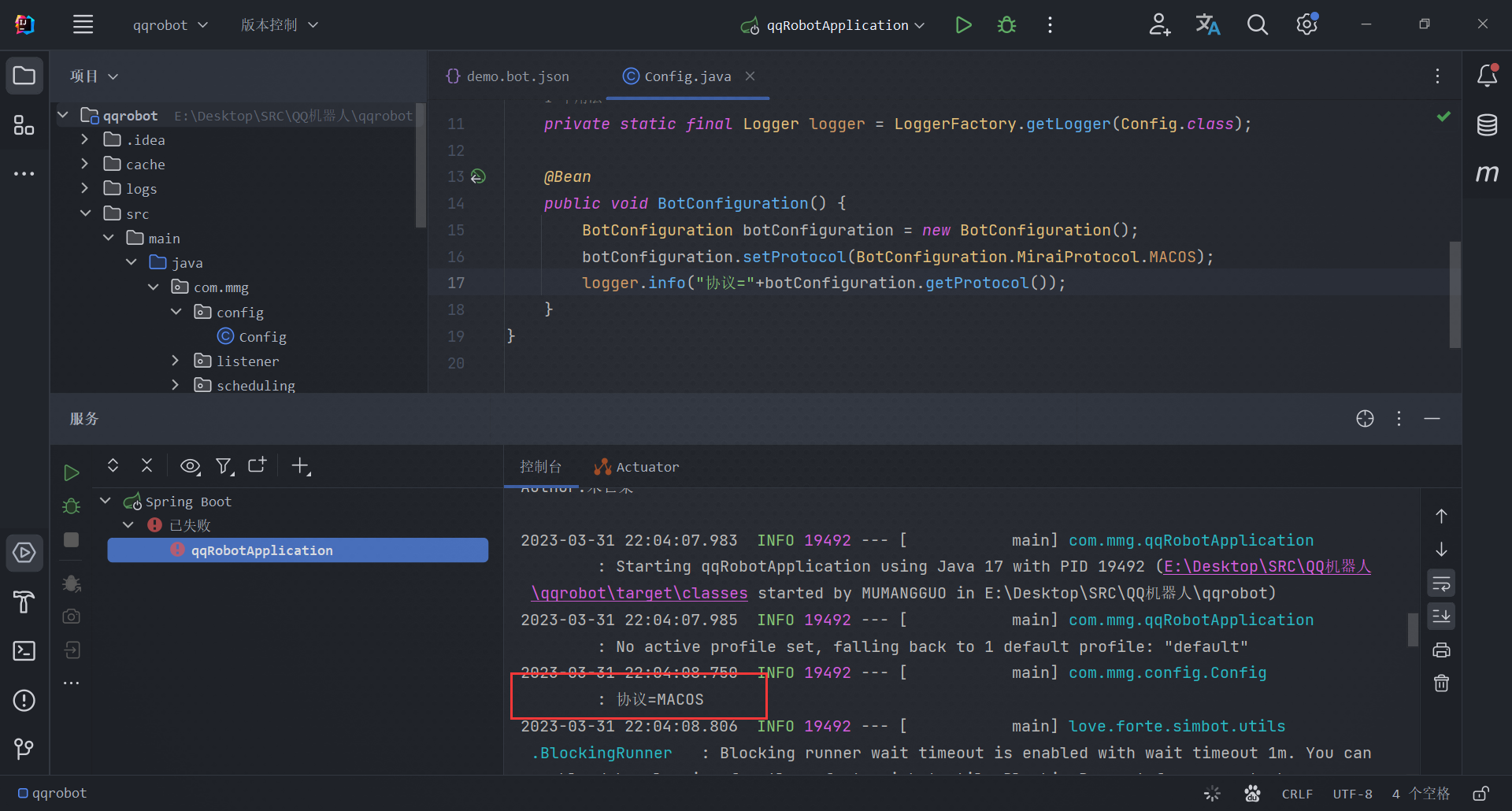The image size is (1512, 811).
Task: Run qqRobotApplication with the green play button
Action: coord(962,24)
